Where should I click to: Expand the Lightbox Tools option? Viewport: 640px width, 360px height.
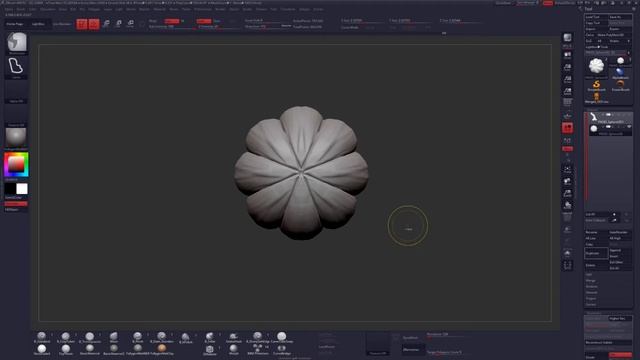click(x=597, y=47)
